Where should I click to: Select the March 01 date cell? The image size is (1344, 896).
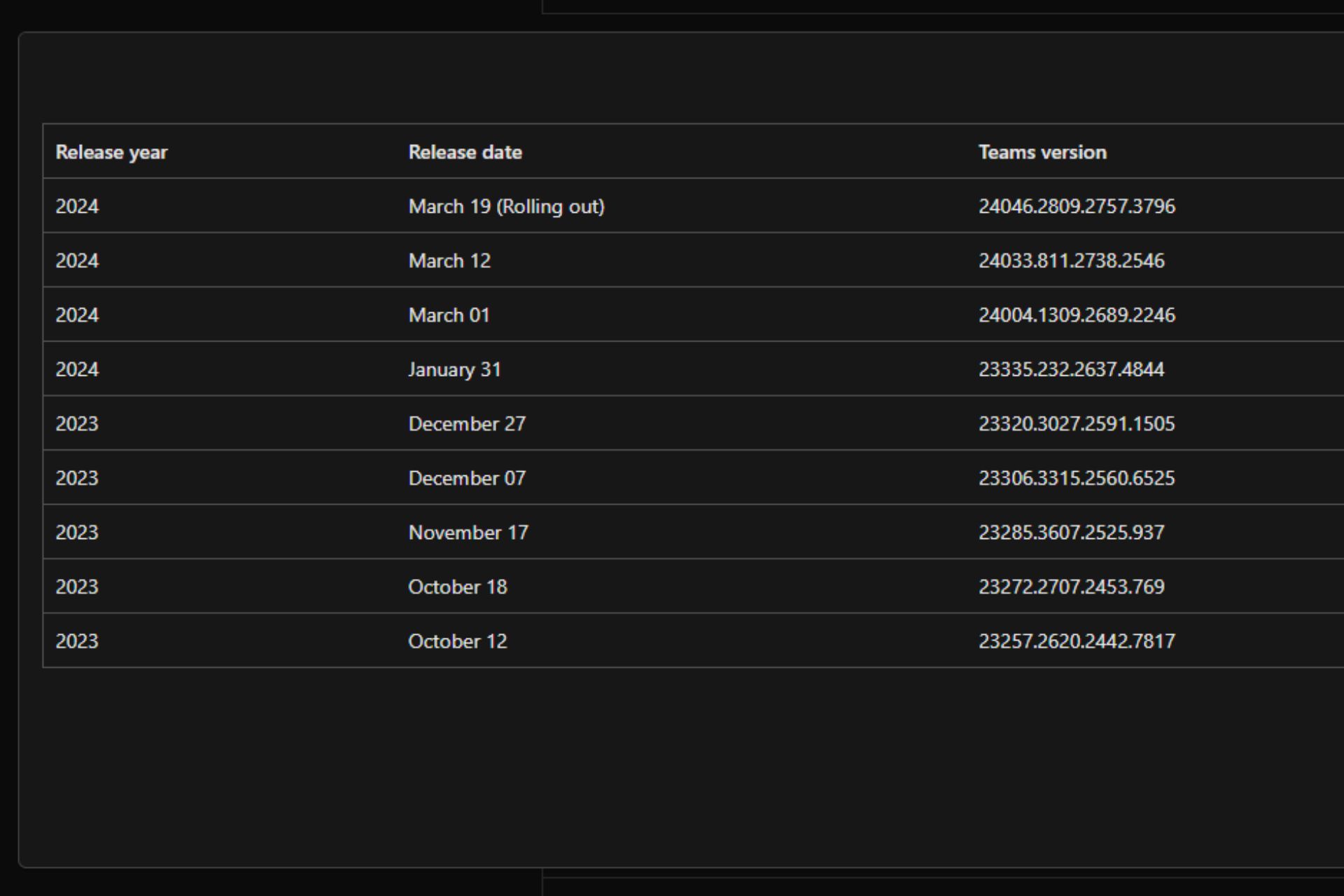(x=449, y=315)
